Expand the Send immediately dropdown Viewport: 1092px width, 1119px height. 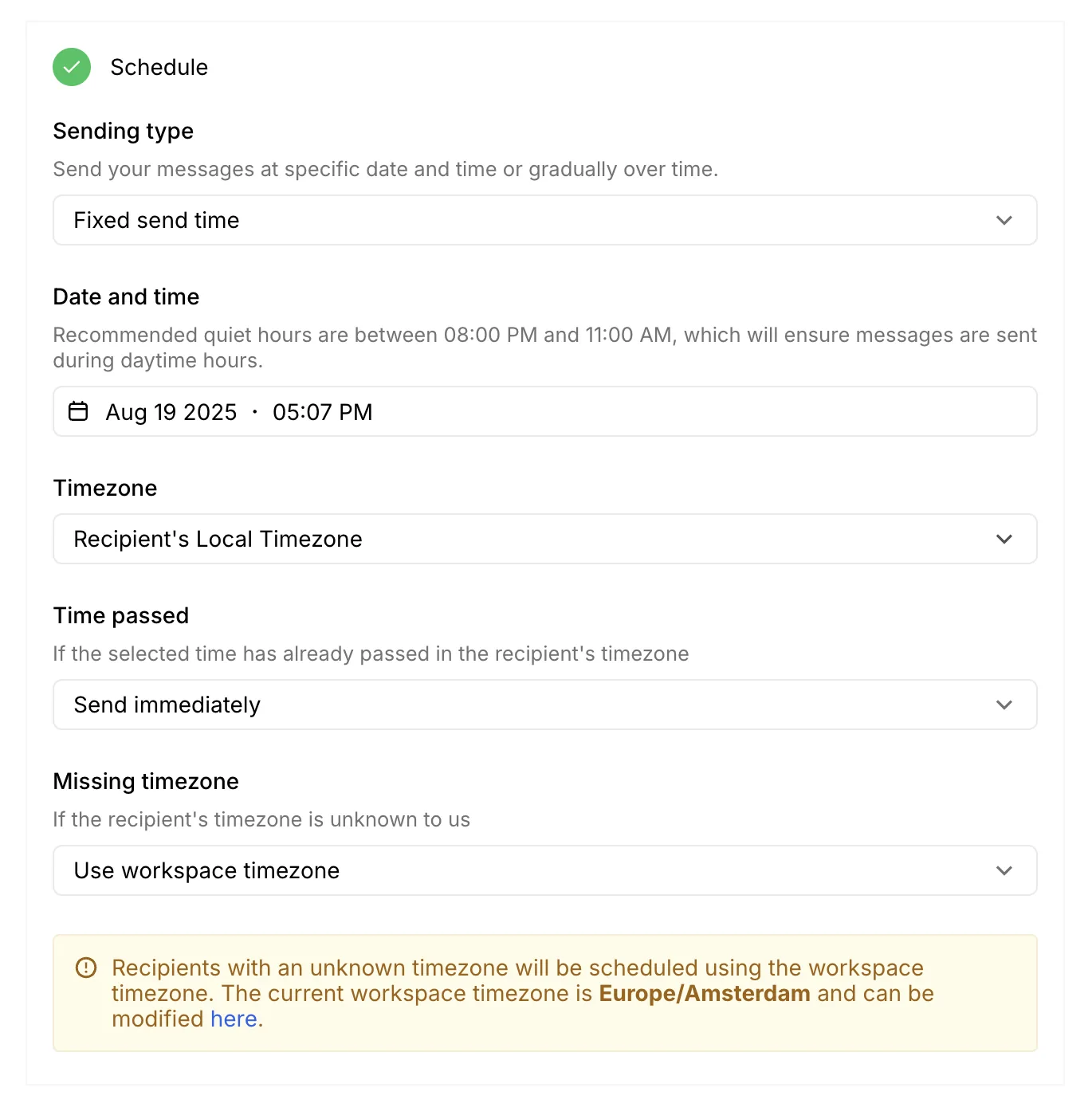point(545,705)
